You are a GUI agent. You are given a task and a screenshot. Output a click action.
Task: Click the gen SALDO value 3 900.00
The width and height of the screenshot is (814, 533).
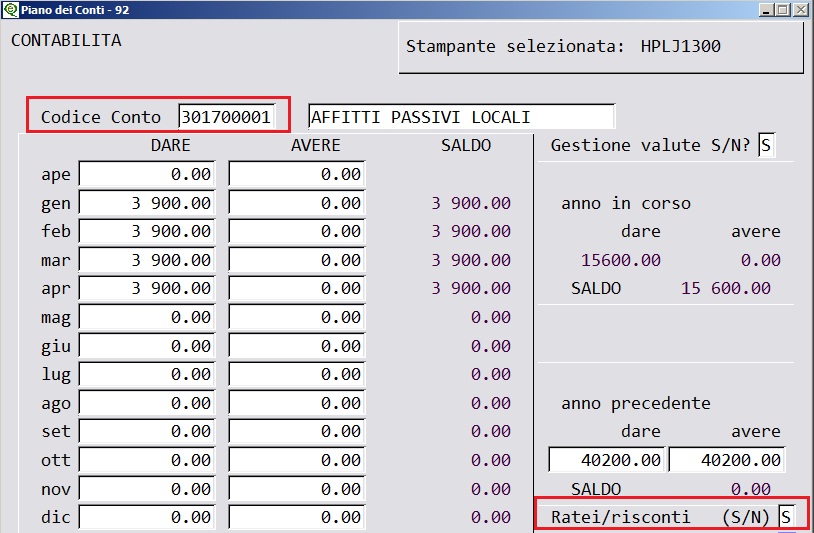tap(471, 203)
